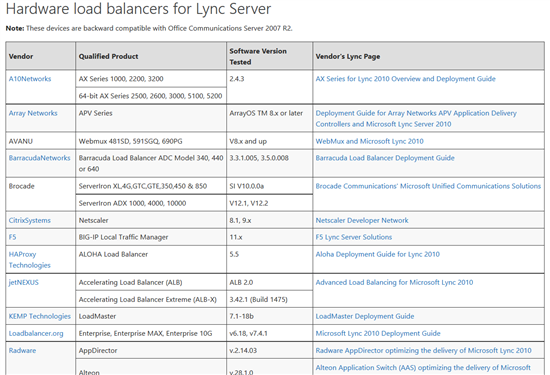Click the 8.1, 9.x version cell
Screen dimensions: 550x375
pos(269,221)
